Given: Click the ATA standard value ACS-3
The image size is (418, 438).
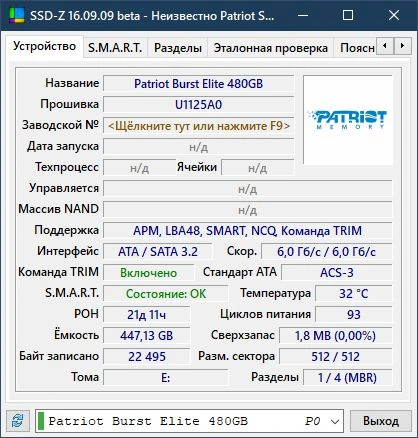Looking at the screenshot, I should pos(337,273).
